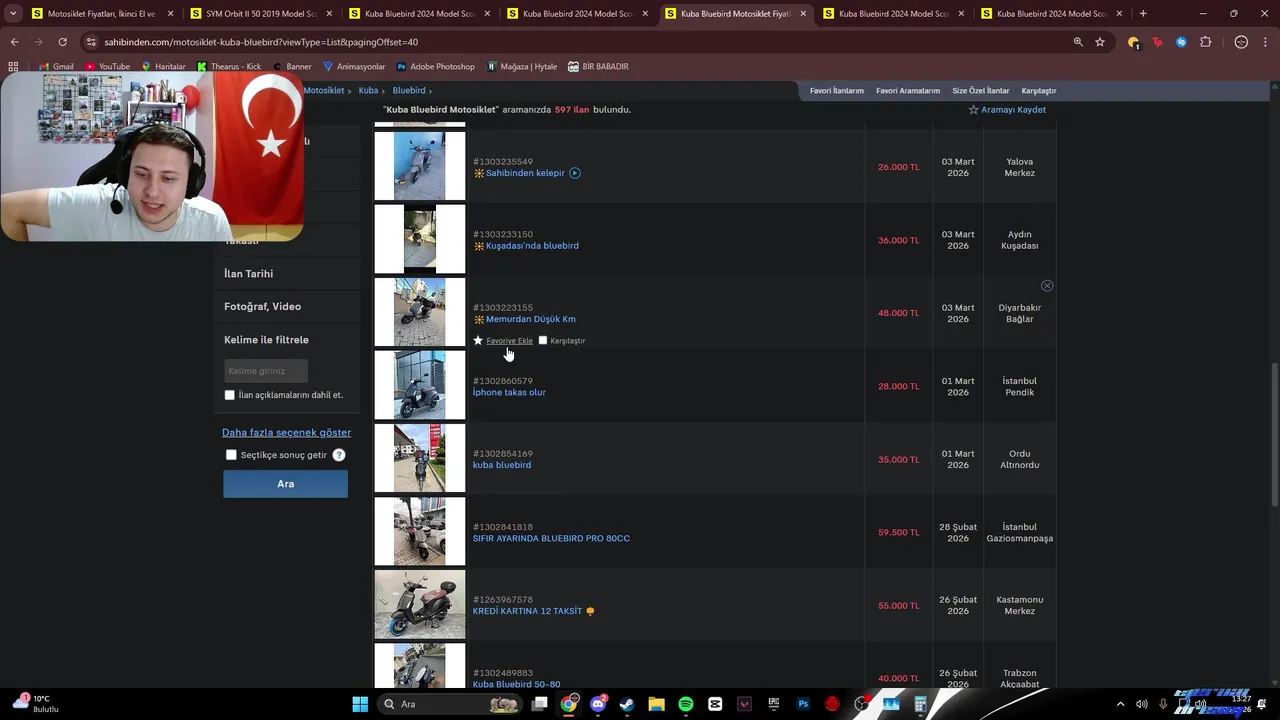Open the YouTube bookmark
This screenshot has height=720, width=1280.
(x=107, y=66)
